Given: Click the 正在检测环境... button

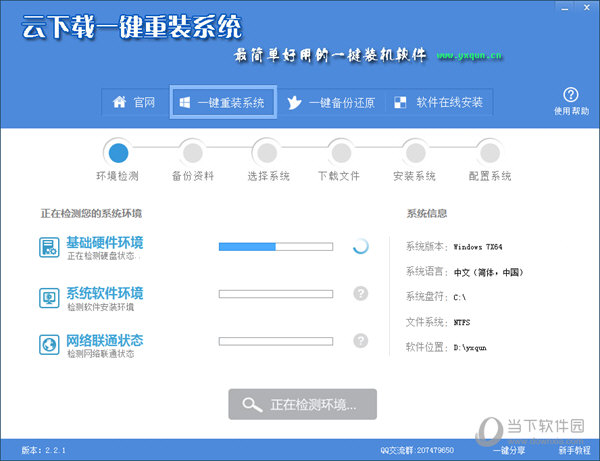Looking at the screenshot, I should pos(303,404).
